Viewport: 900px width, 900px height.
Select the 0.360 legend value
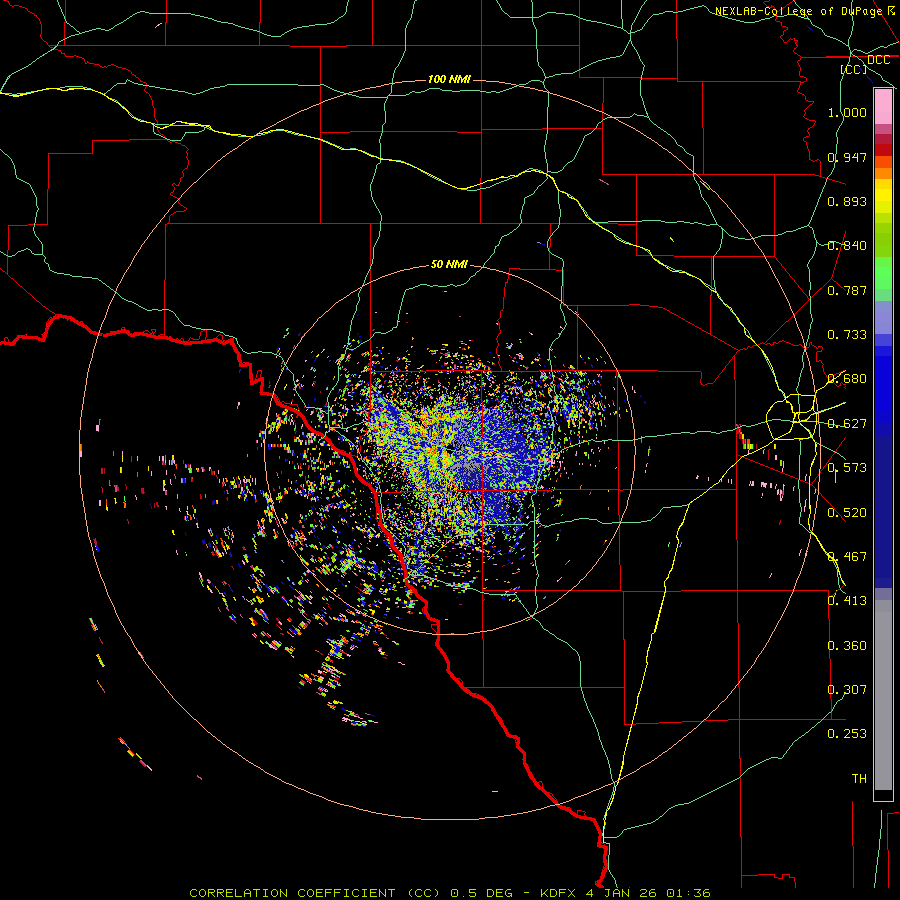point(847,646)
